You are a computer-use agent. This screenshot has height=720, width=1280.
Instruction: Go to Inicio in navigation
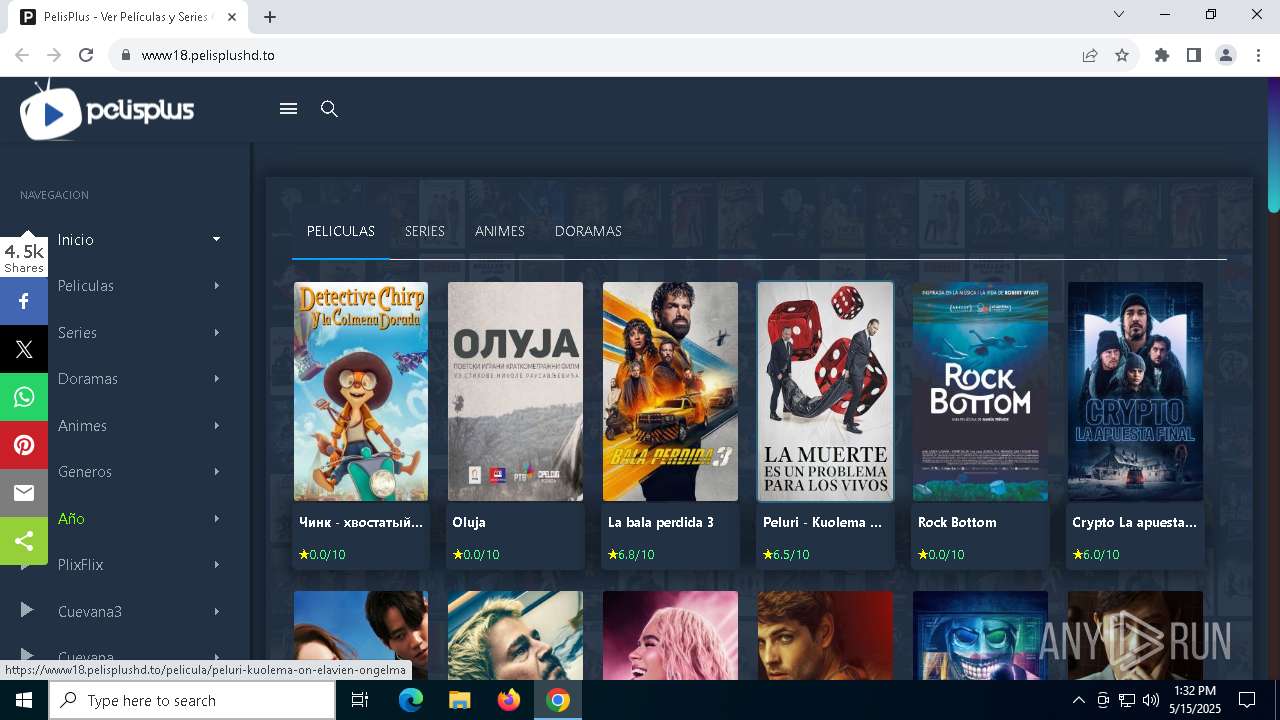pos(76,240)
